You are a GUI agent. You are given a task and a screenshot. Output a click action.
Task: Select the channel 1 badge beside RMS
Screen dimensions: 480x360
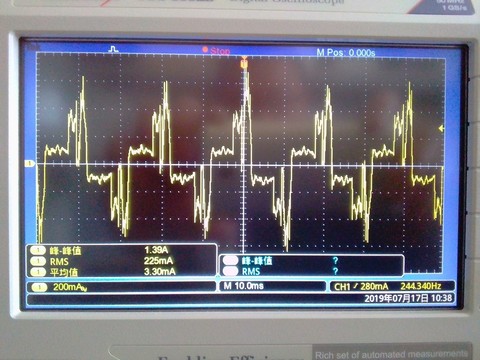38,261
